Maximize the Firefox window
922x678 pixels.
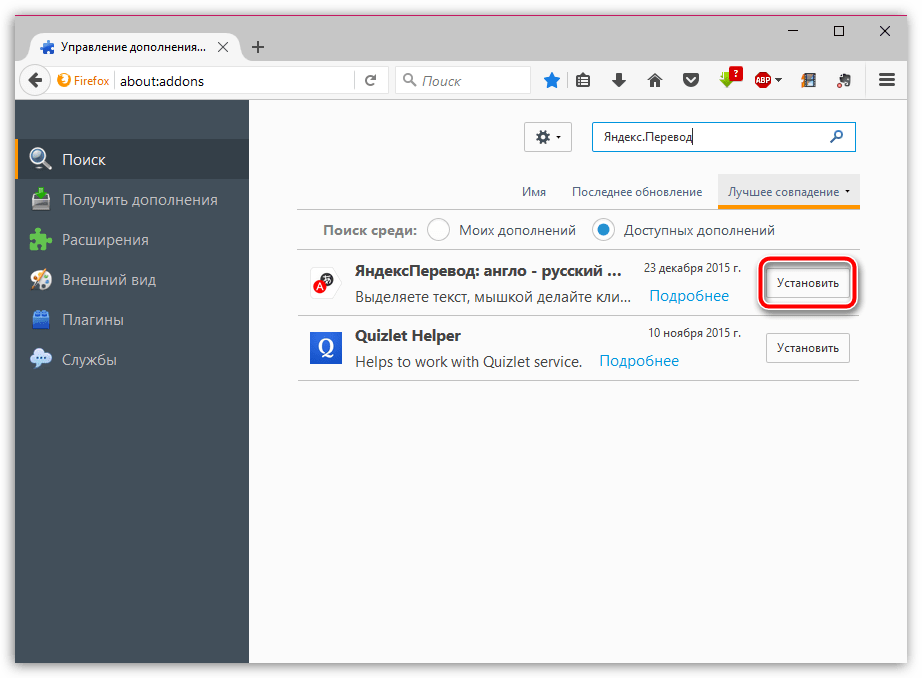[839, 31]
